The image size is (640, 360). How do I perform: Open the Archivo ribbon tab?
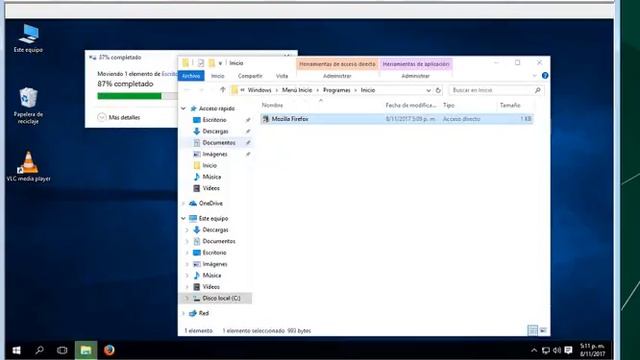coord(191,76)
